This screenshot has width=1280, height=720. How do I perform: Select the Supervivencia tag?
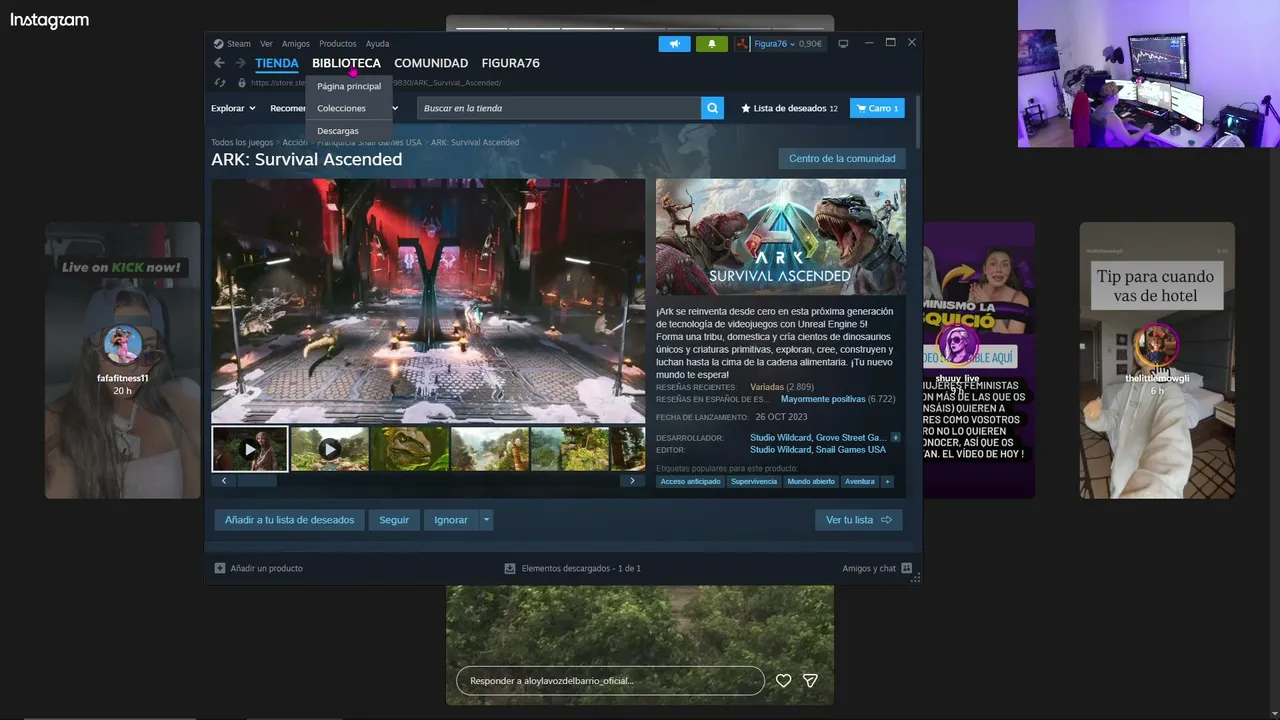pos(754,482)
